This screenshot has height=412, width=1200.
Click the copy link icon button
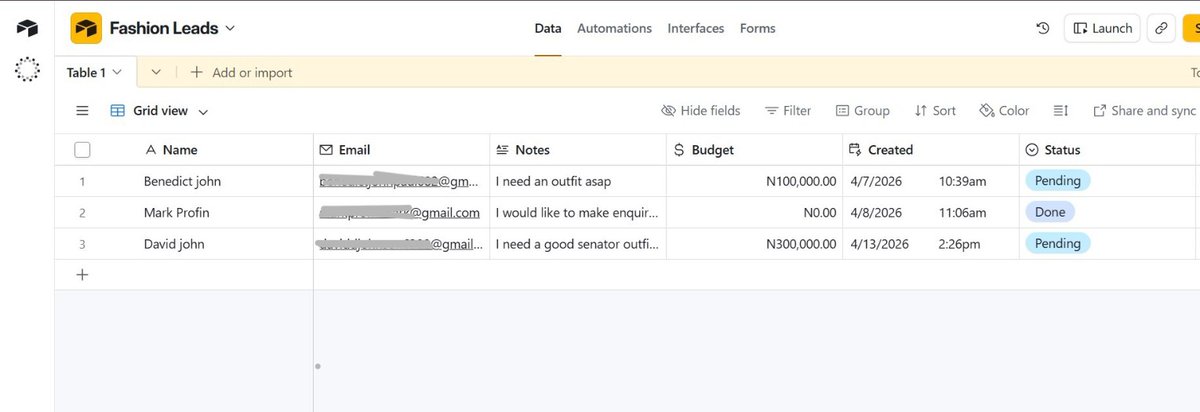1161,28
